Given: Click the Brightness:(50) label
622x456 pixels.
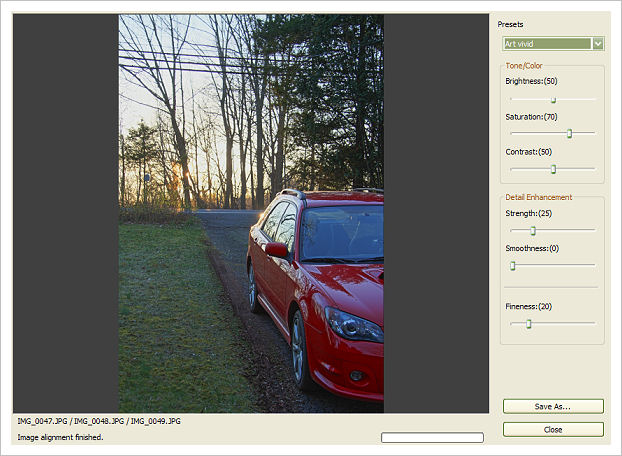Looking at the screenshot, I should (531, 81).
